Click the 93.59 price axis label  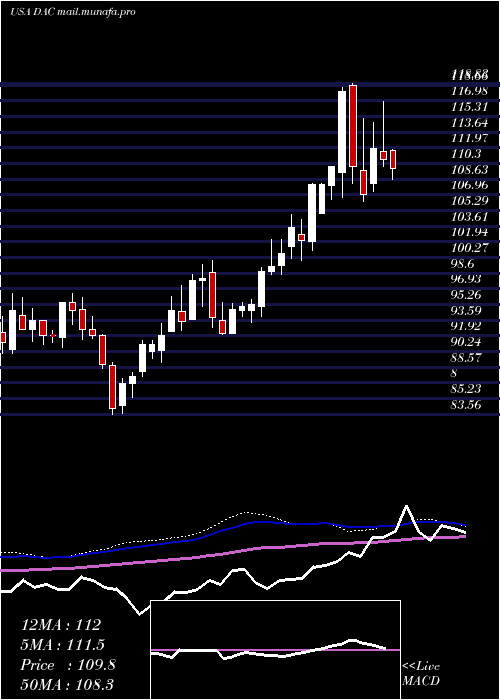[467, 310]
